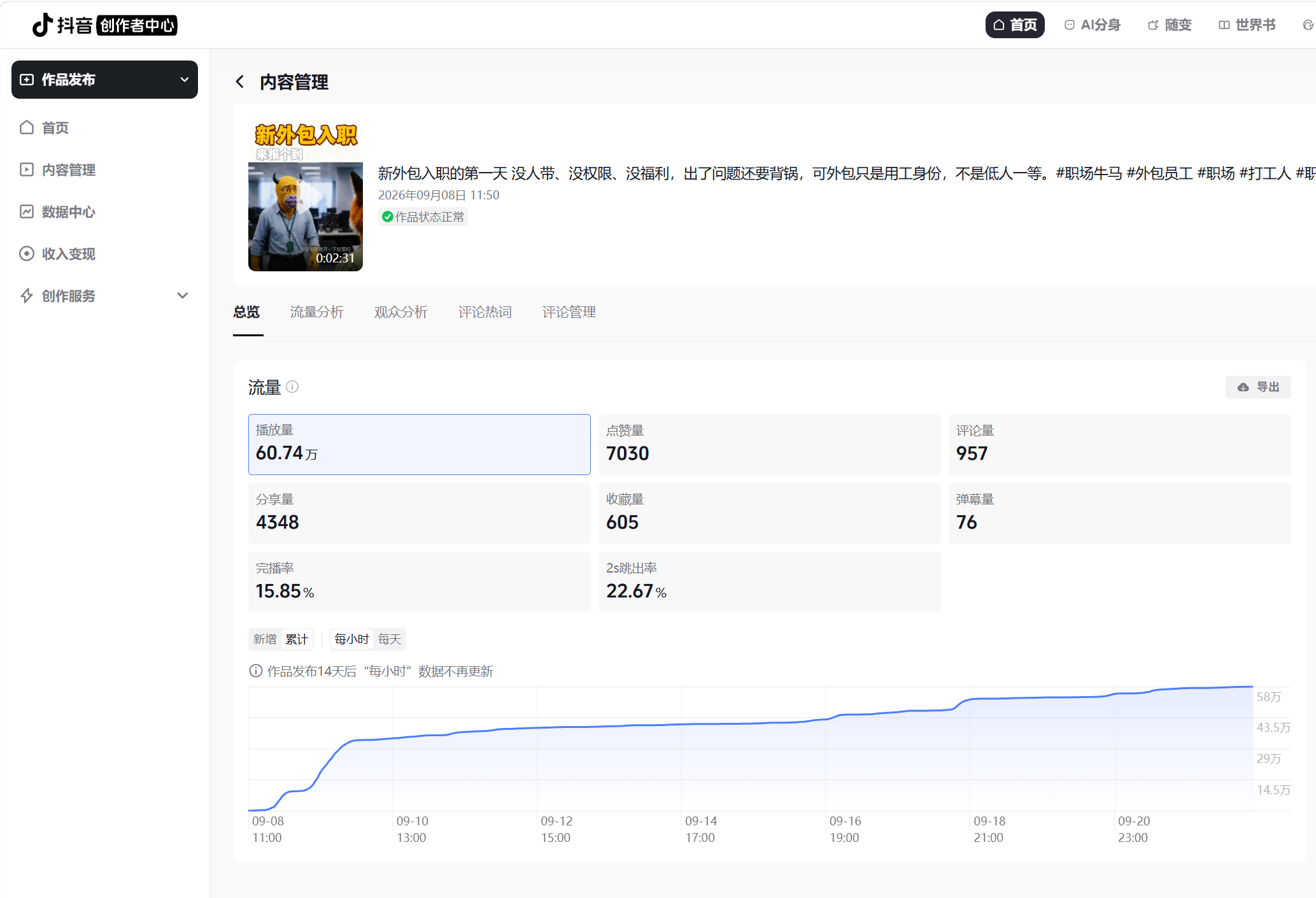Click the green 作品状态正常 status badge
1316x898 pixels.
click(423, 217)
